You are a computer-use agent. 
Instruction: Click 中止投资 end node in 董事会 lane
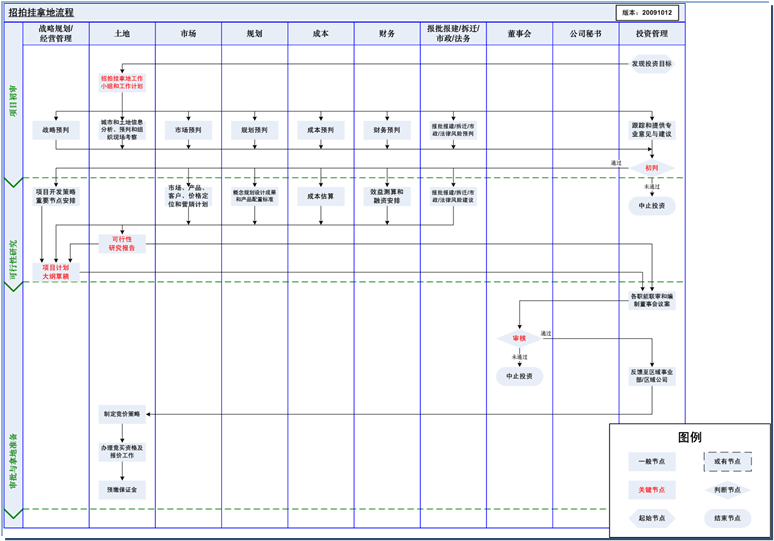tap(519, 376)
